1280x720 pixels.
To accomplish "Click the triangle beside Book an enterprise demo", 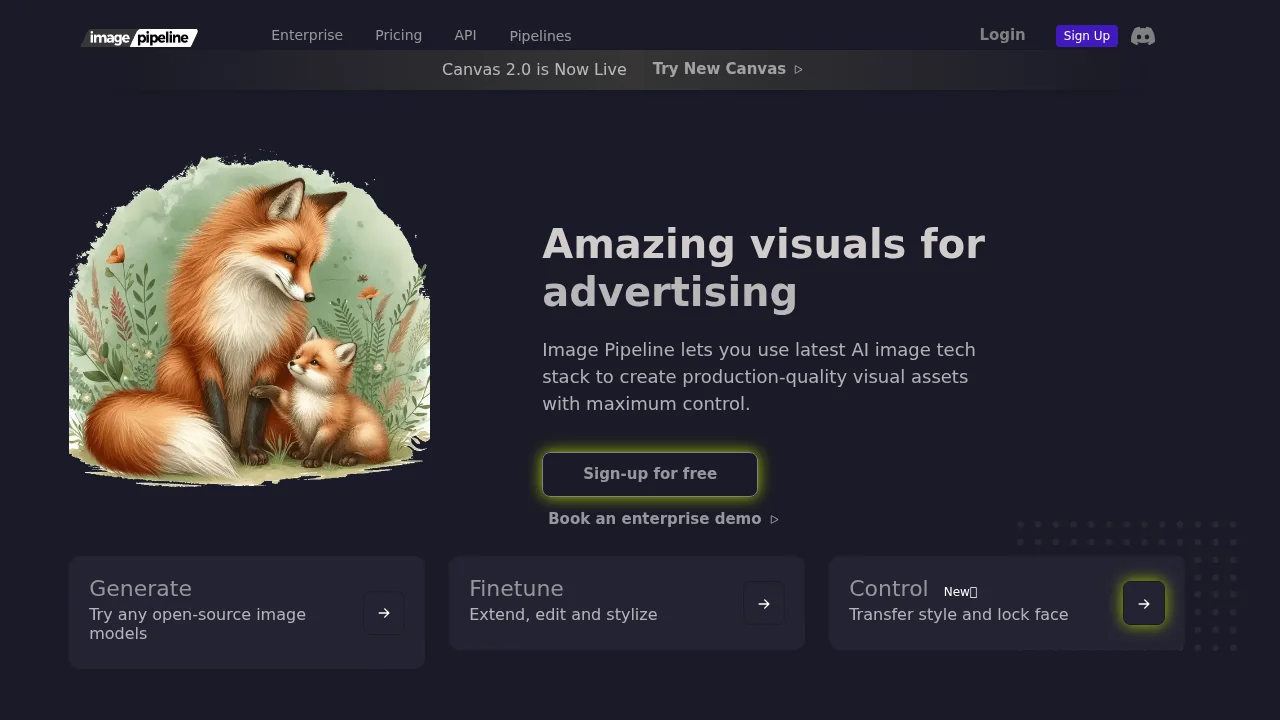I will [x=775, y=519].
